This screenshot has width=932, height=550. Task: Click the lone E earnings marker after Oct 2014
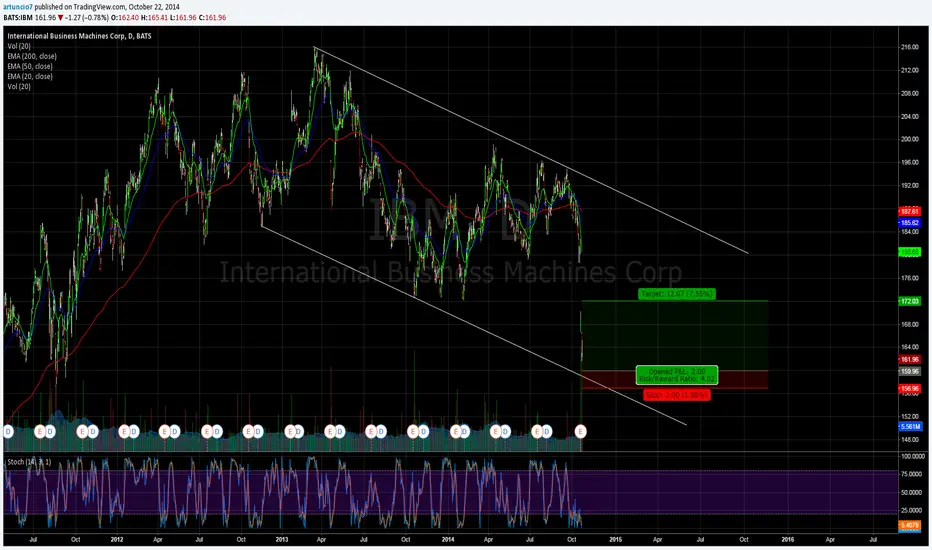click(580, 432)
